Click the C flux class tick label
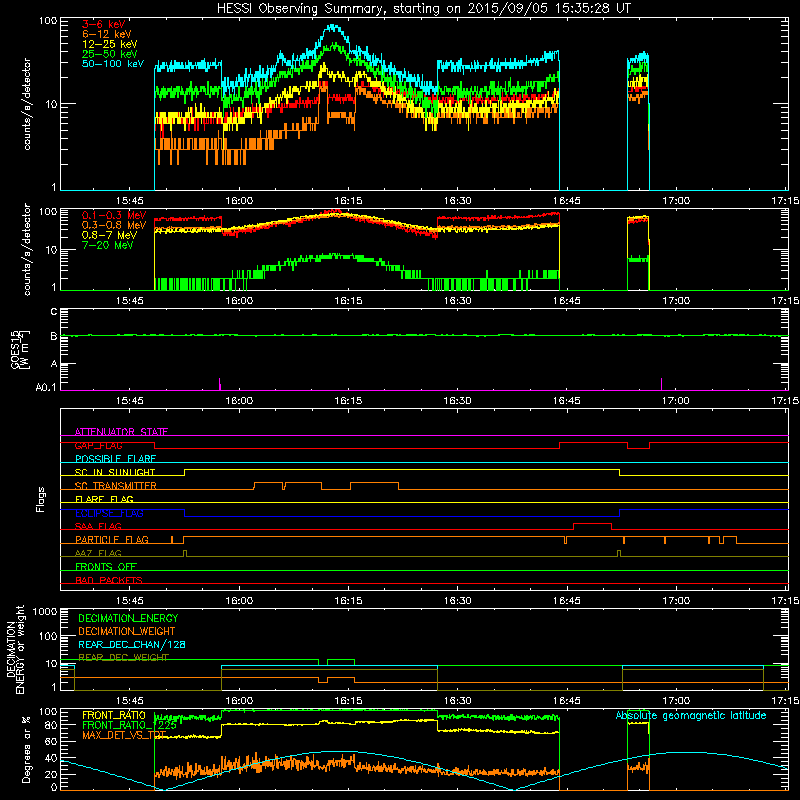 click(54, 312)
